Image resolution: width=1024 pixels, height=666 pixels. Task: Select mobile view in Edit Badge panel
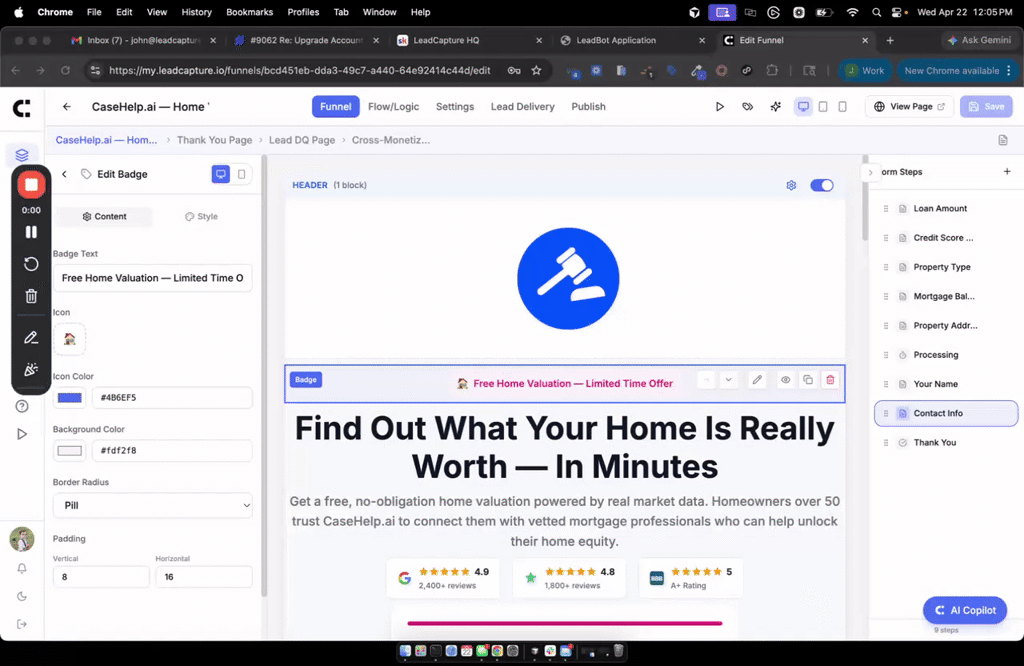click(x=242, y=174)
